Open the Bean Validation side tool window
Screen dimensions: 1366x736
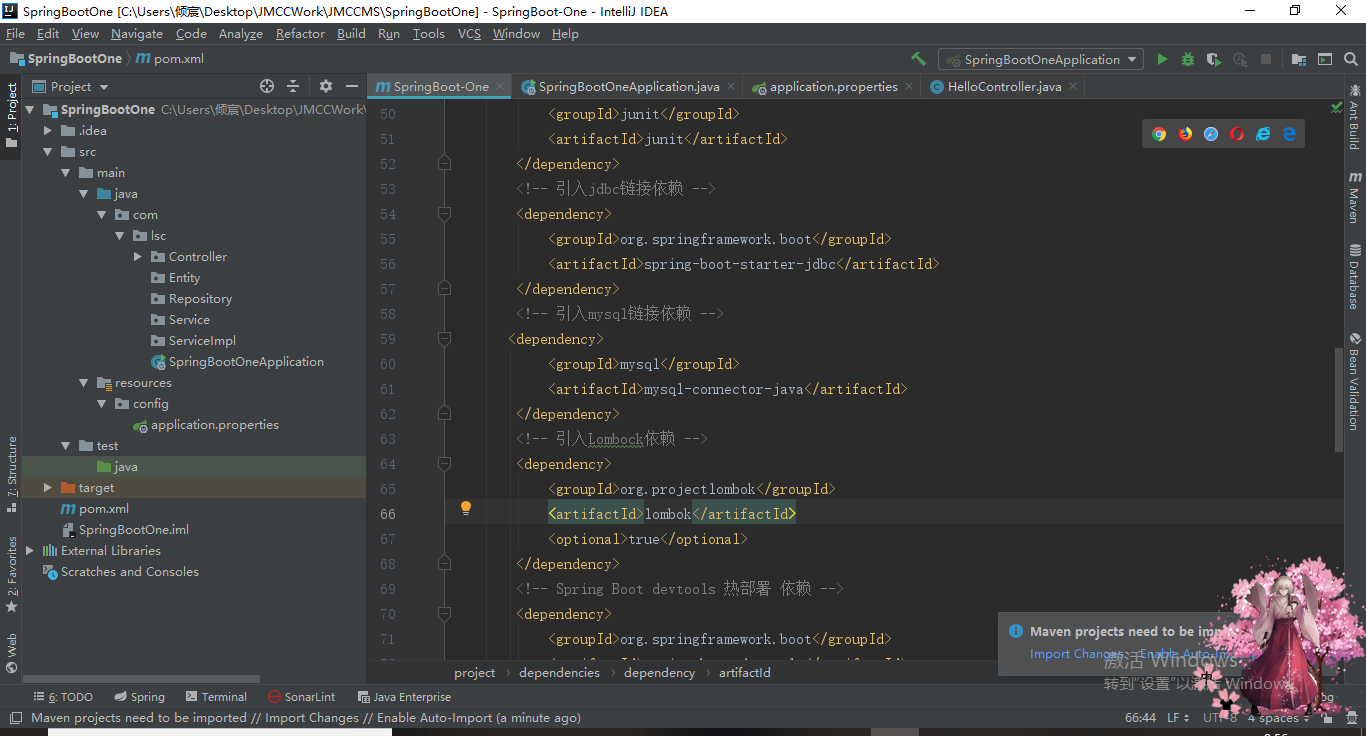1354,382
